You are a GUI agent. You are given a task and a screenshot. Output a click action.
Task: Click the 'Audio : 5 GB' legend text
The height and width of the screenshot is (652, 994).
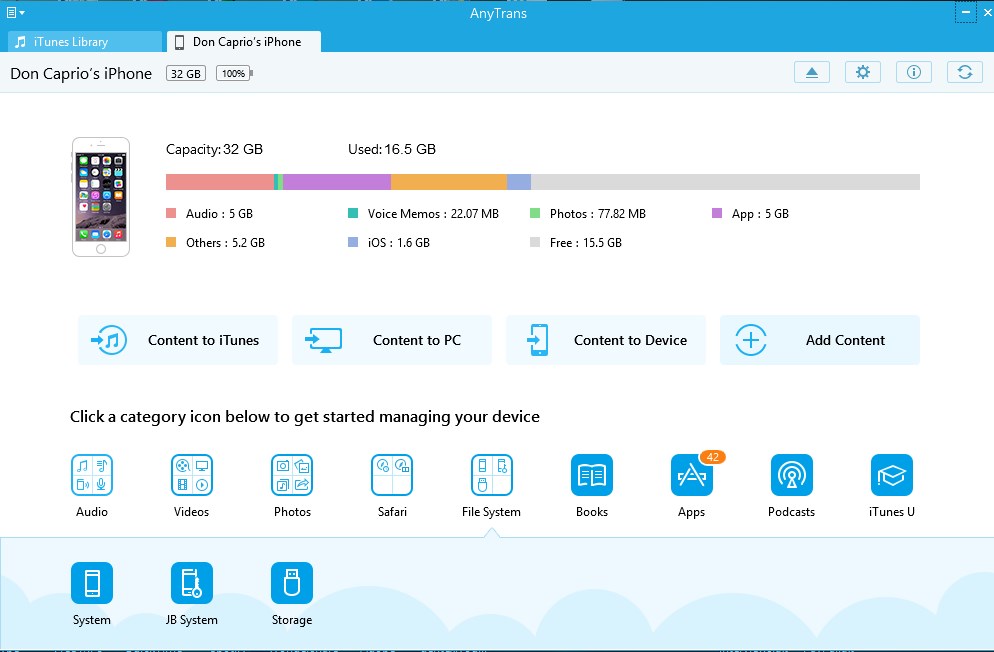[x=219, y=214]
